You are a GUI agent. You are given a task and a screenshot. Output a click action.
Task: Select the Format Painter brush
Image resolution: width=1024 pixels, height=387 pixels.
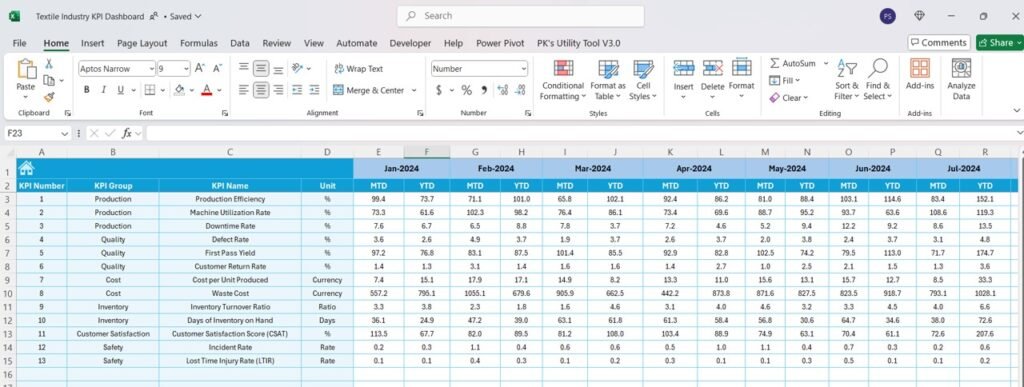(49, 97)
